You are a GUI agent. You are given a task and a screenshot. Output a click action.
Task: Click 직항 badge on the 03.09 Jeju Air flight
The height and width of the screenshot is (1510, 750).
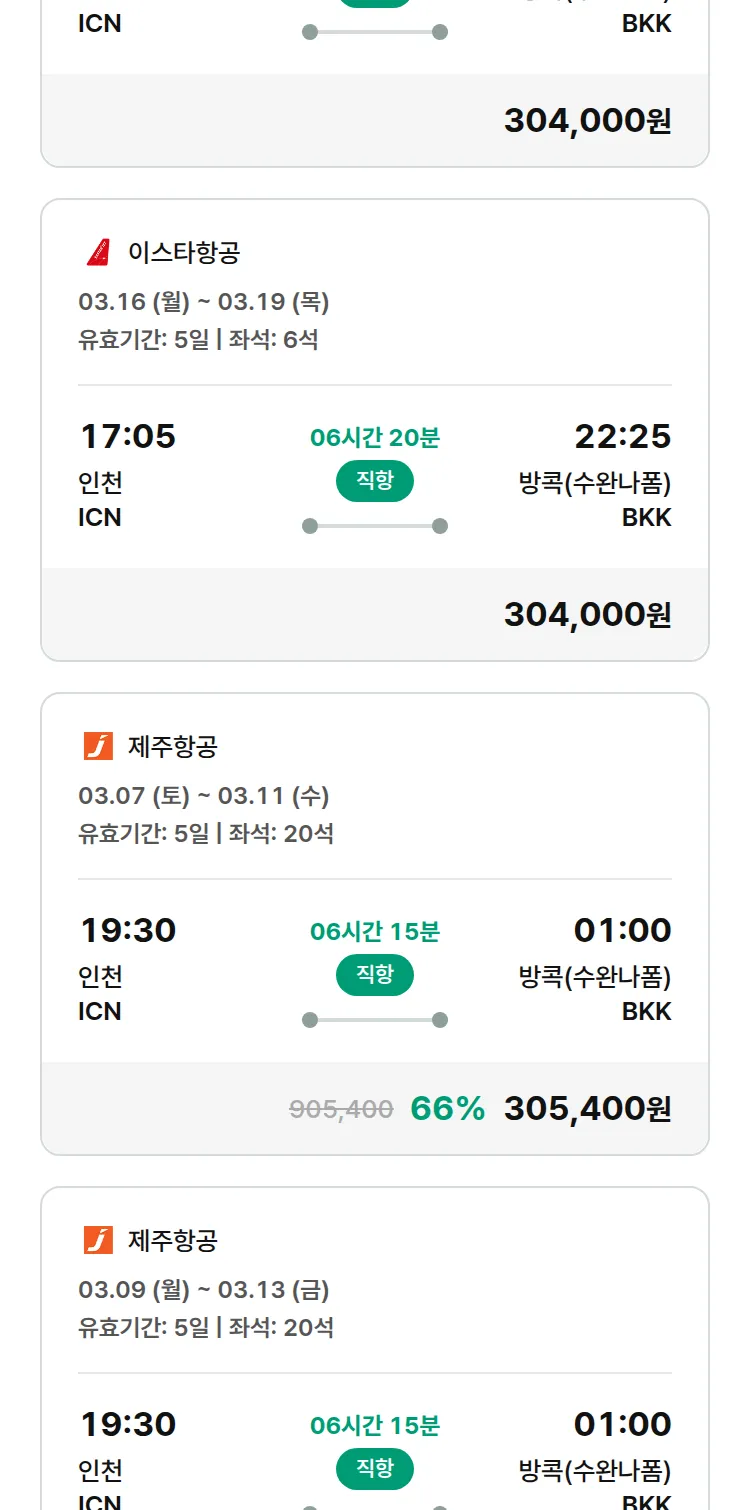pyautogui.click(x=375, y=1469)
